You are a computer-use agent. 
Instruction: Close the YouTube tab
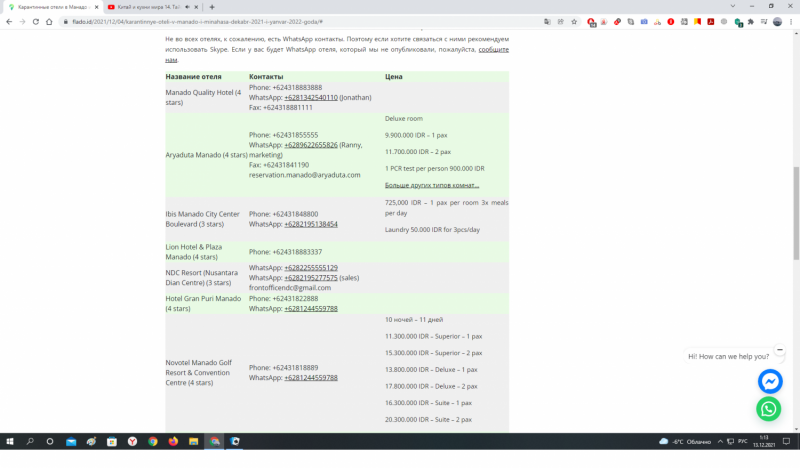(196, 7)
